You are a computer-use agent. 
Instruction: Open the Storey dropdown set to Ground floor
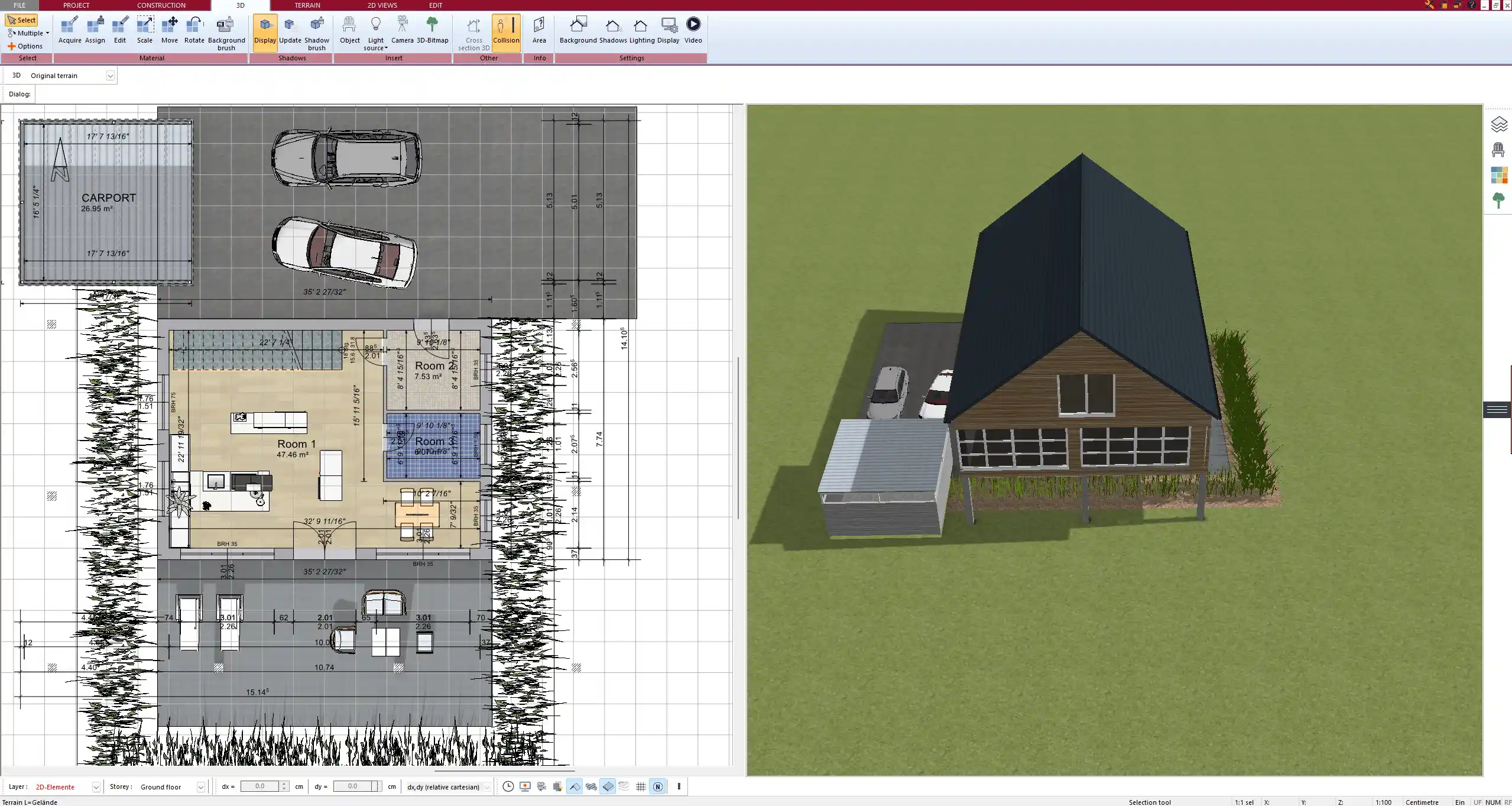[200, 786]
